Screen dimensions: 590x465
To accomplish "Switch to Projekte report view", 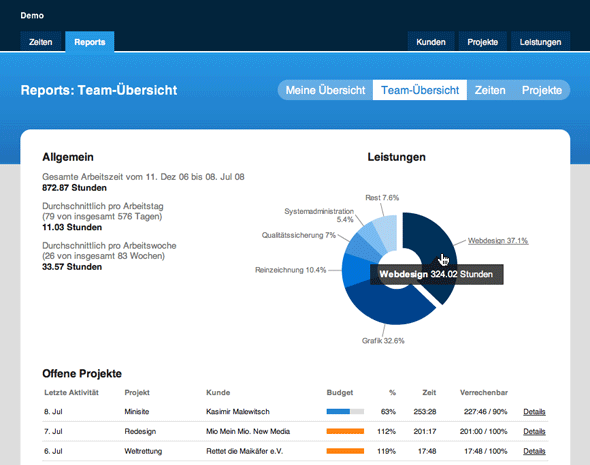I will point(542,90).
